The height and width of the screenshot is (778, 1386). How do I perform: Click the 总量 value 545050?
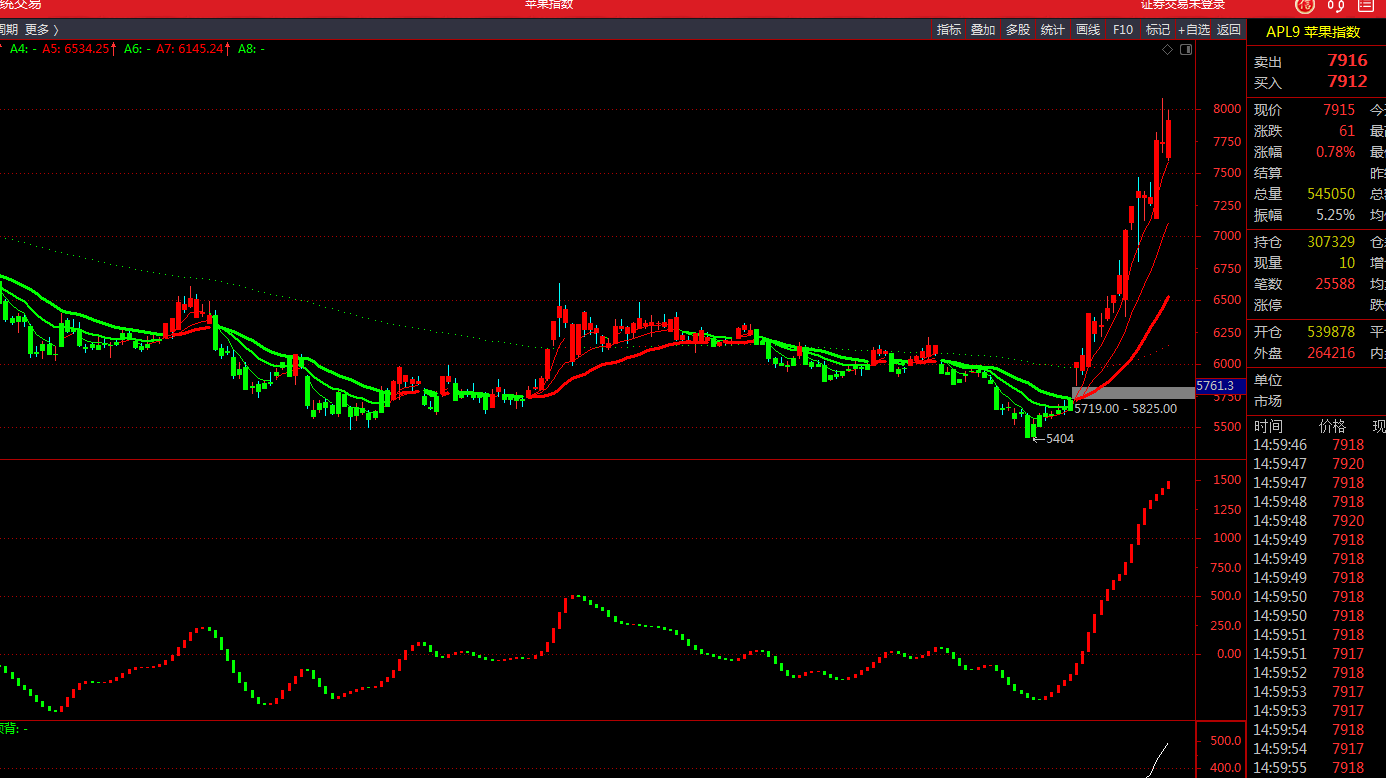(1331, 194)
